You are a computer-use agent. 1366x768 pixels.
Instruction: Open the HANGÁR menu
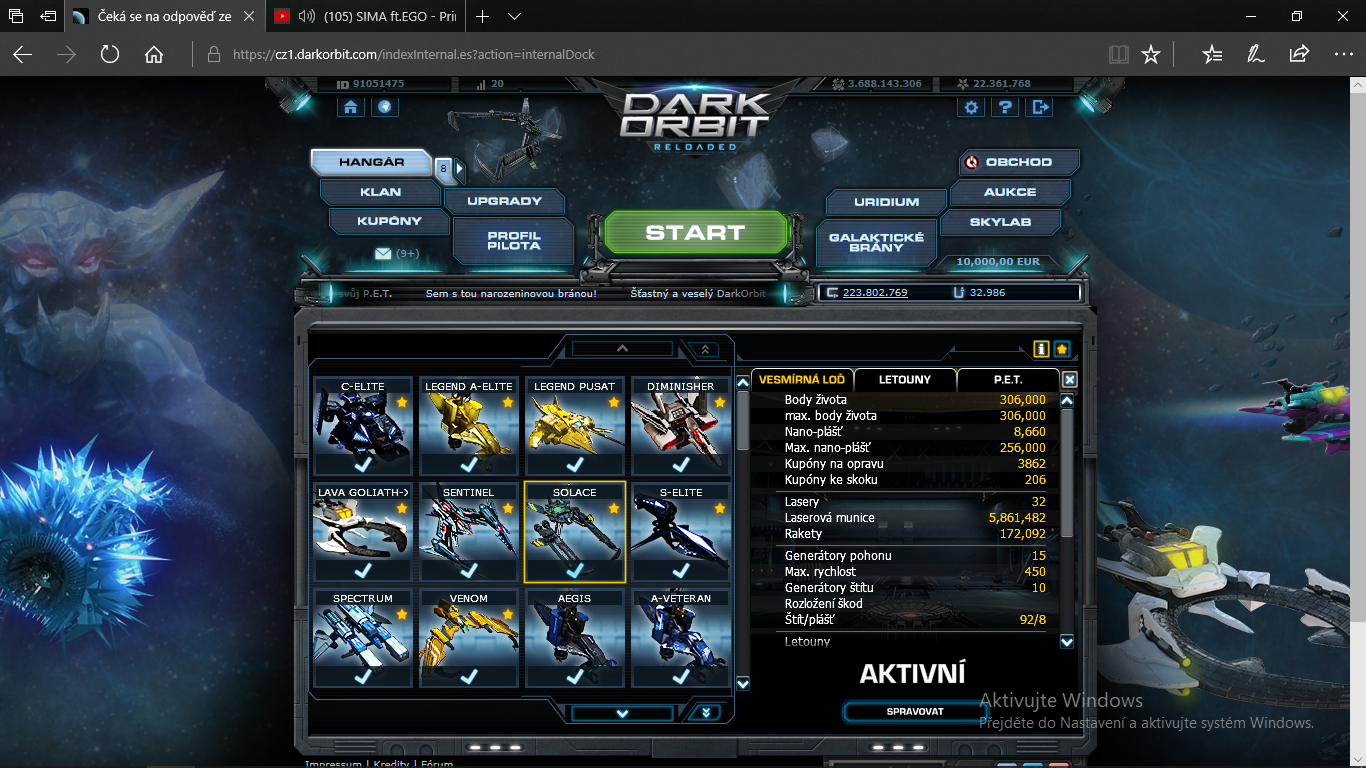pyautogui.click(x=371, y=162)
